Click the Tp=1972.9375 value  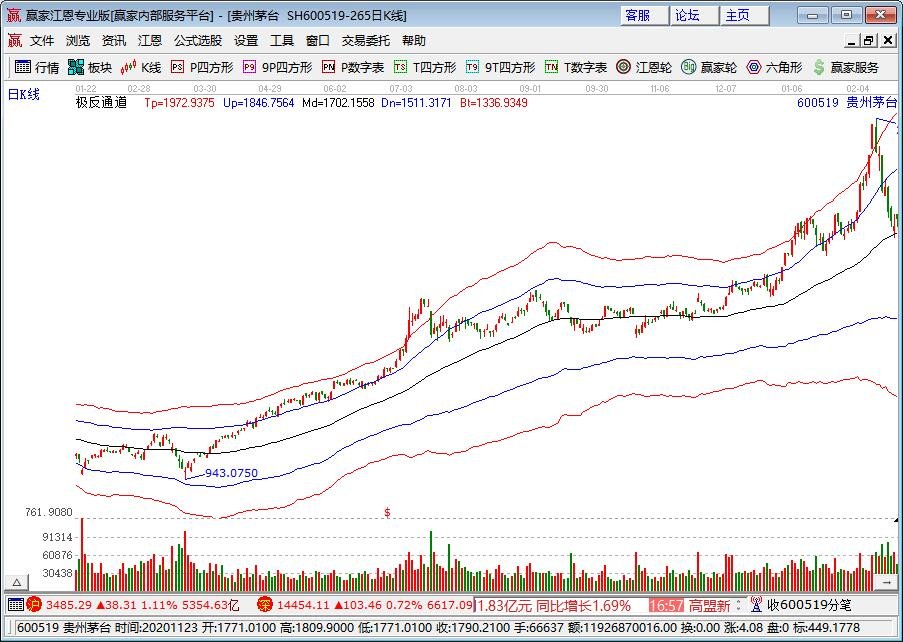coord(179,102)
